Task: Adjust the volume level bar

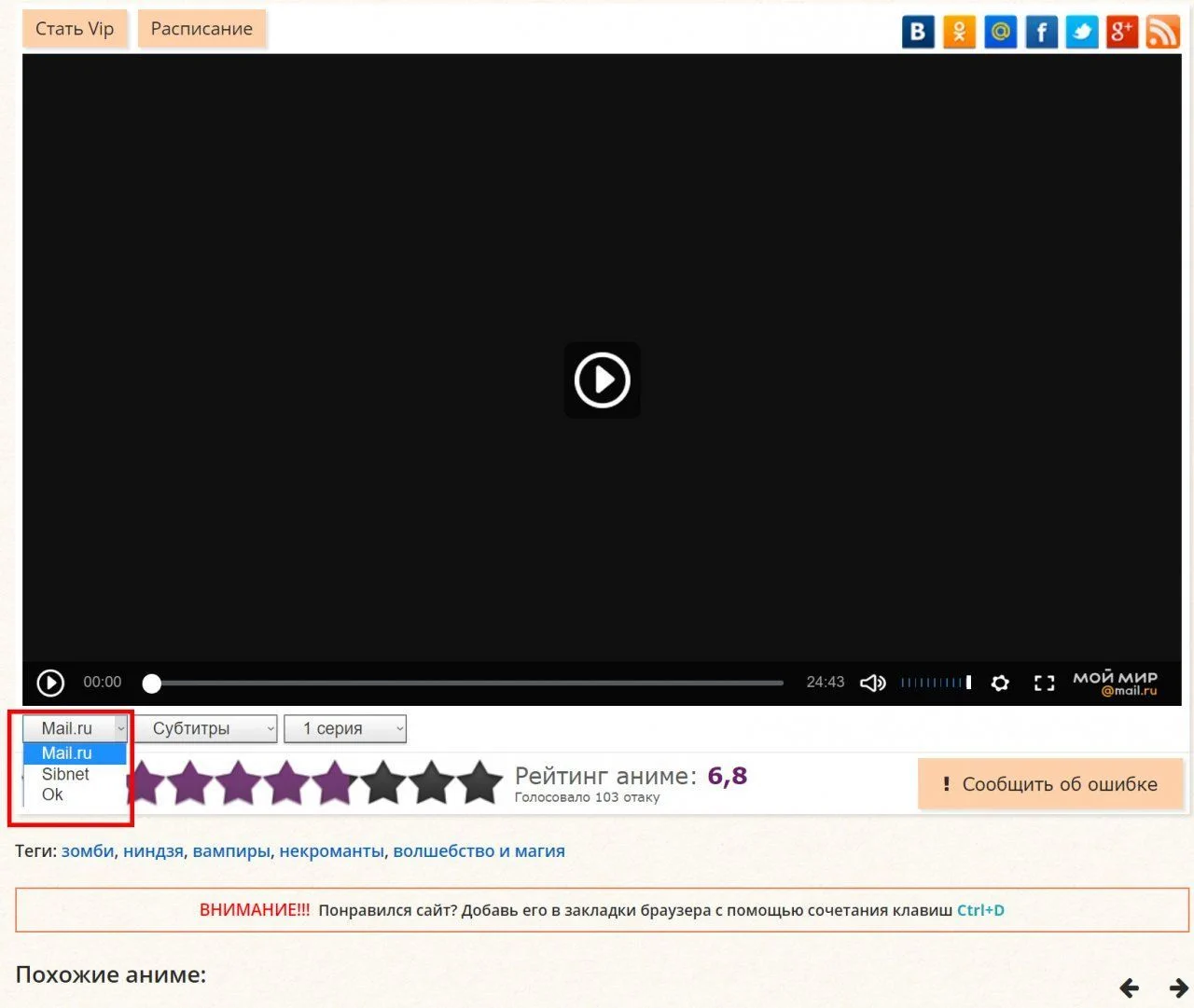Action: point(936,683)
